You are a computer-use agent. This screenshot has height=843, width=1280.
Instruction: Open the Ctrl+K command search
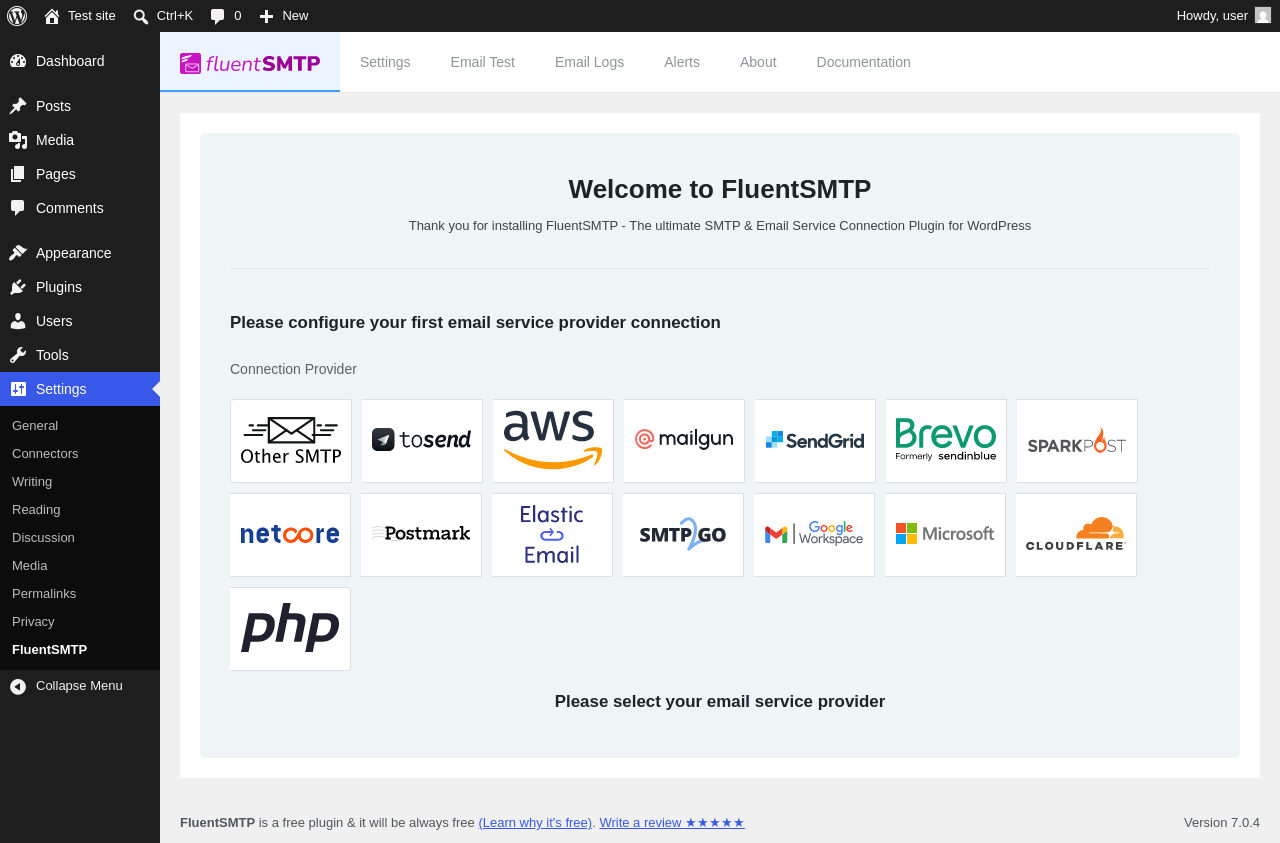pos(163,16)
